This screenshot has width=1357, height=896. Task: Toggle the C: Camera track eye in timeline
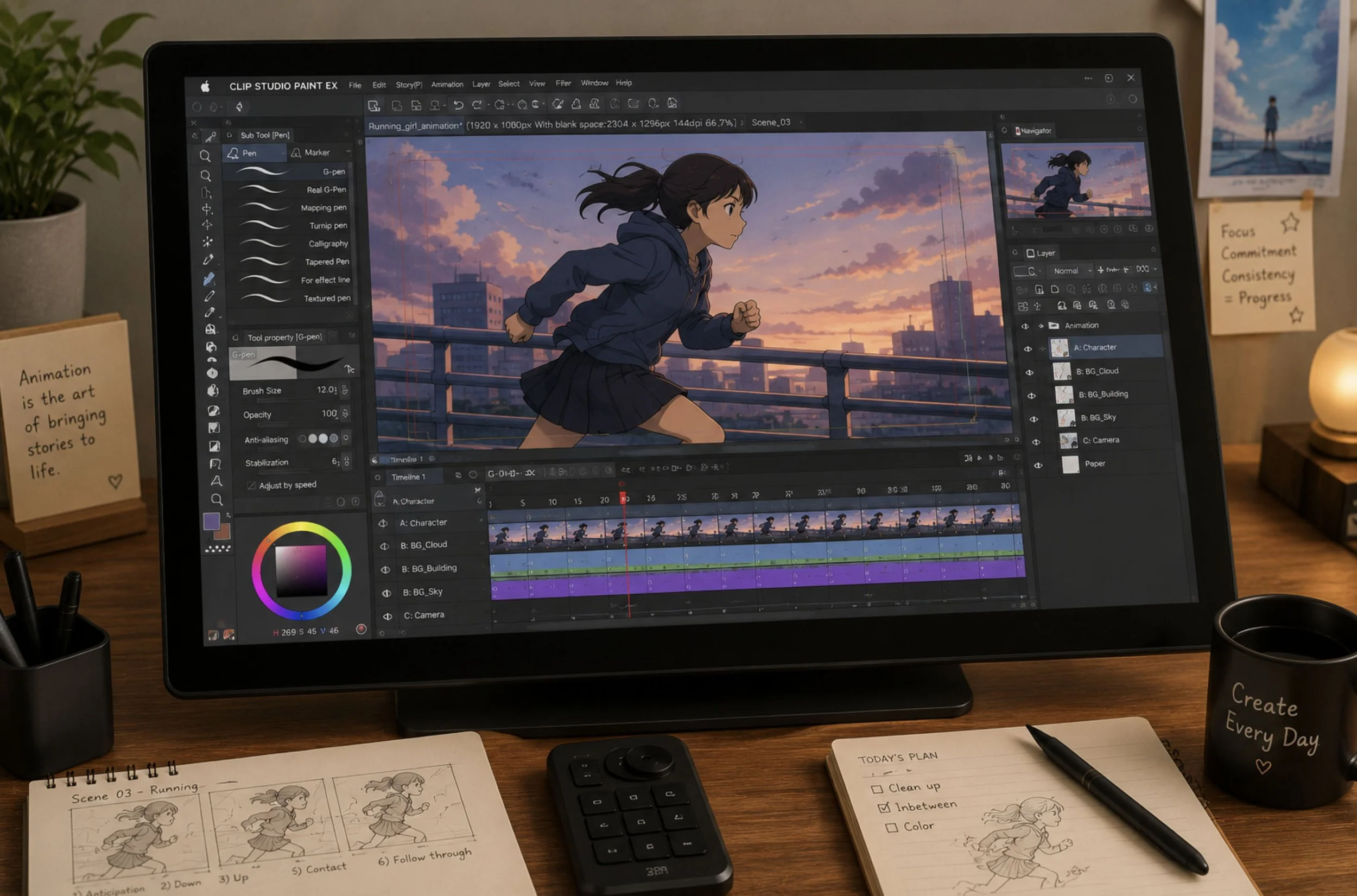coord(388,617)
